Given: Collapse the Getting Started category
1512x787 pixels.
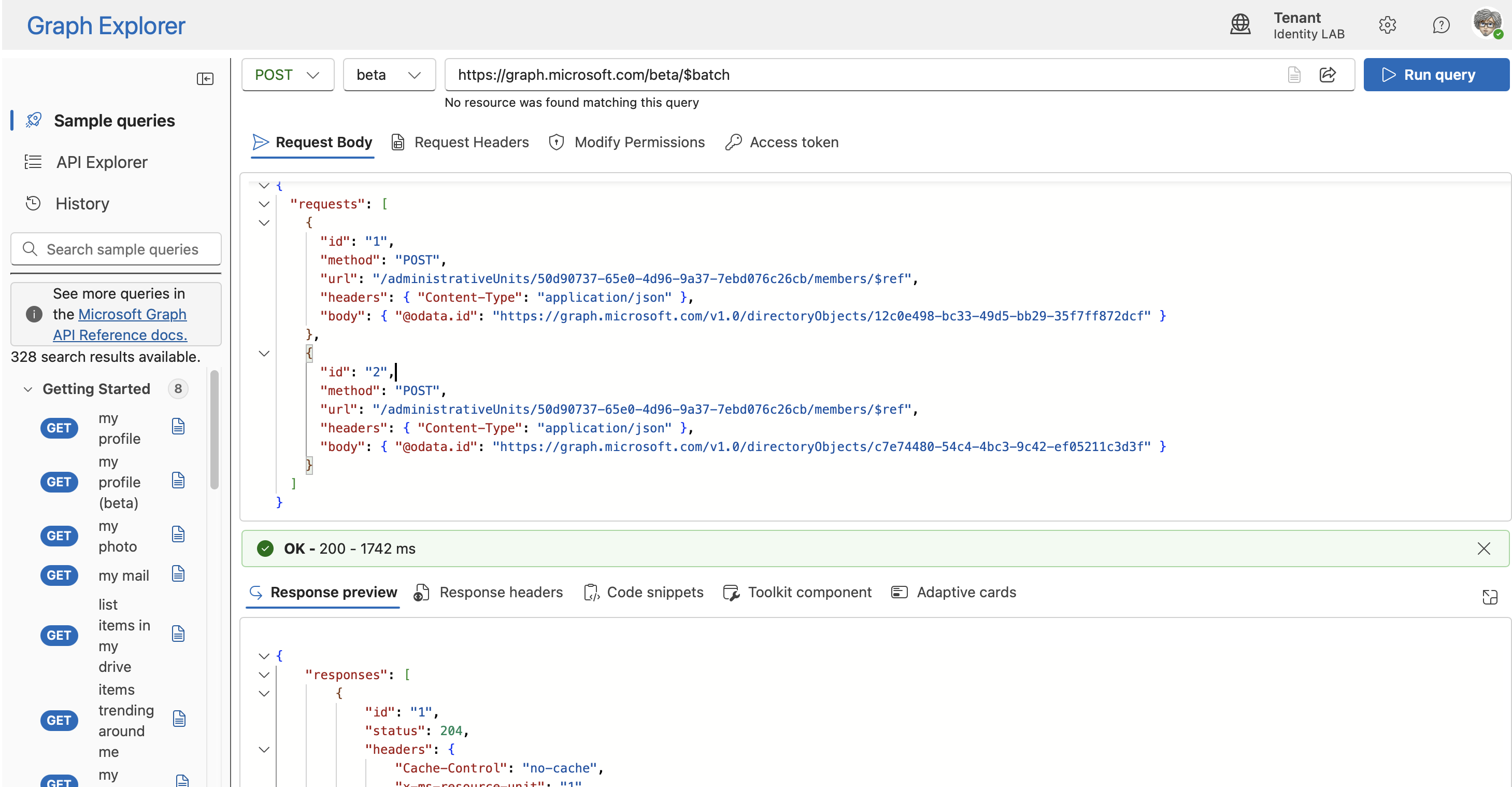Looking at the screenshot, I should click(27, 389).
